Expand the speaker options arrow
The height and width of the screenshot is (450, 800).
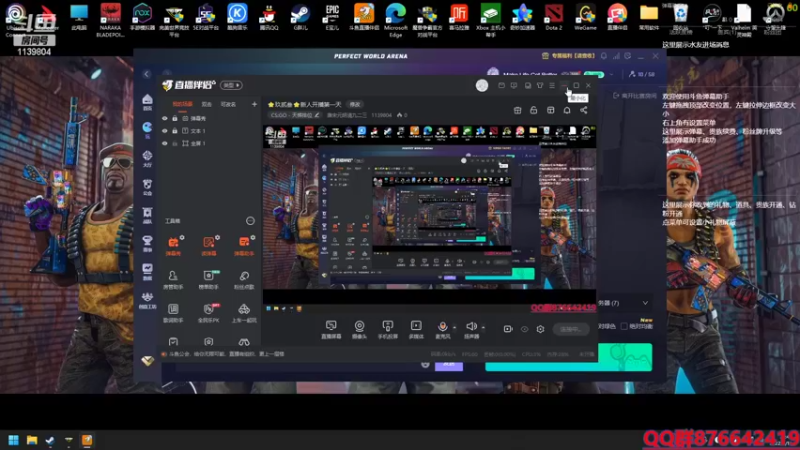[x=483, y=327]
